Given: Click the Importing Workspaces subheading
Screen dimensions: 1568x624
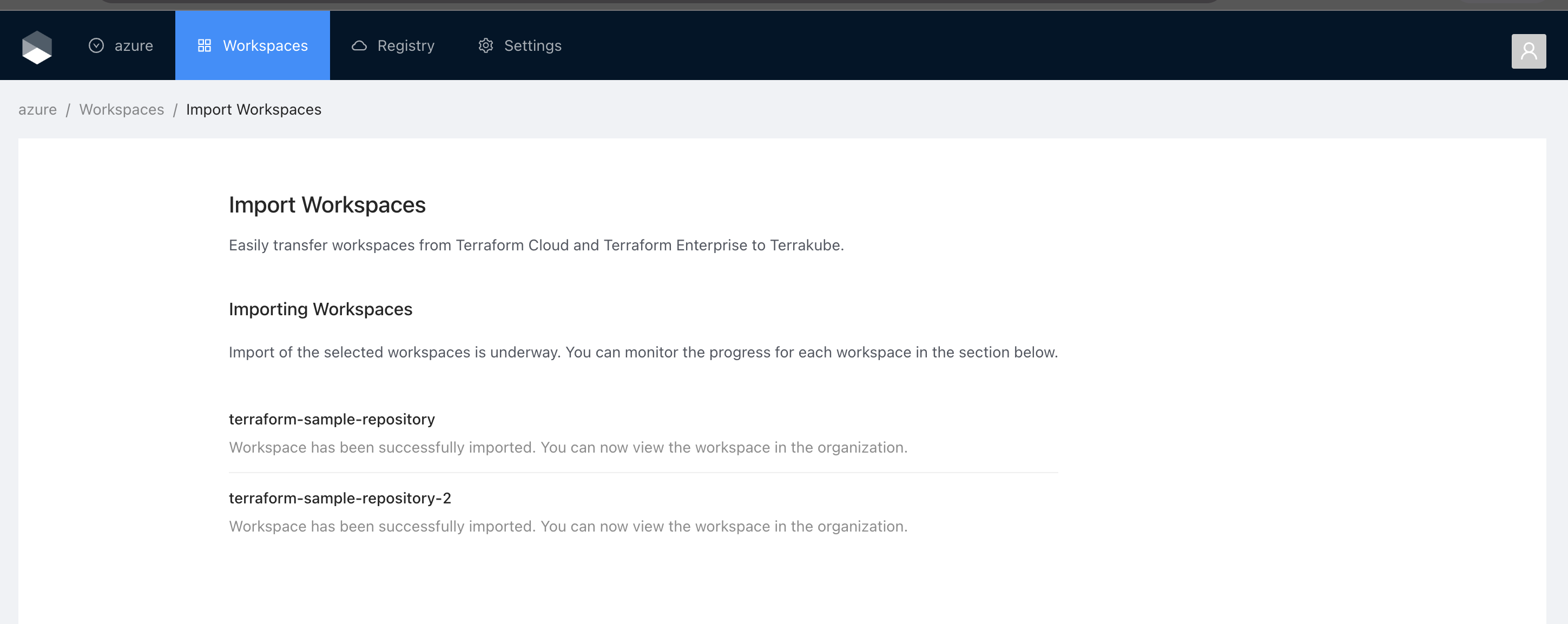Looking at the screenshot, I should [320, 309].
